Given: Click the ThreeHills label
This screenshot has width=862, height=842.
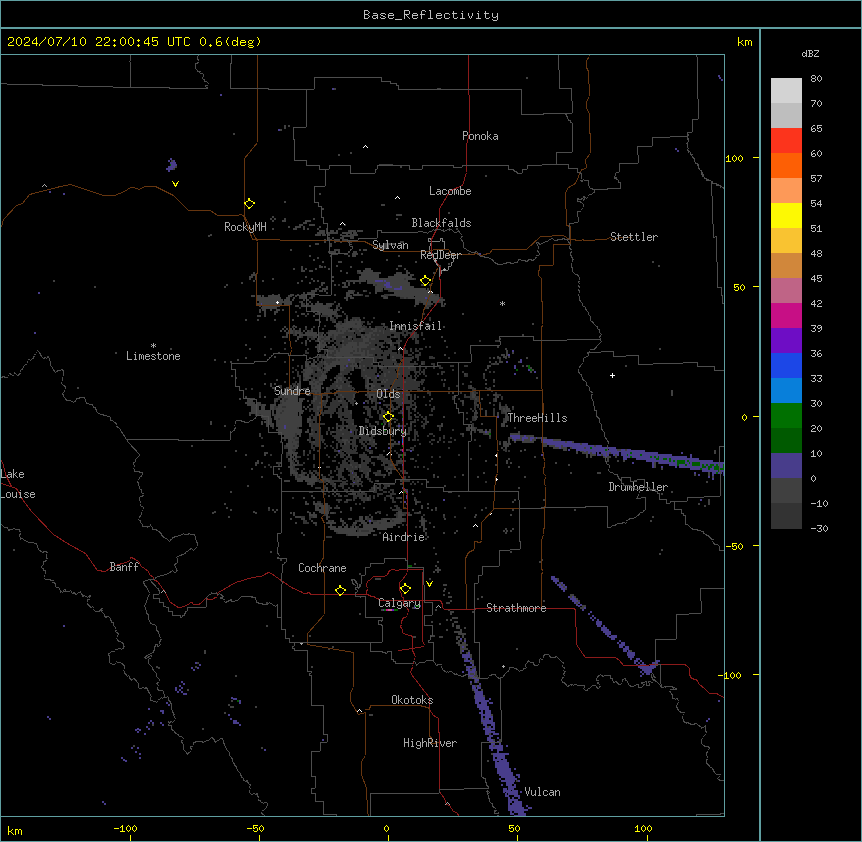Looking at the screenshot, I should 537,418.
